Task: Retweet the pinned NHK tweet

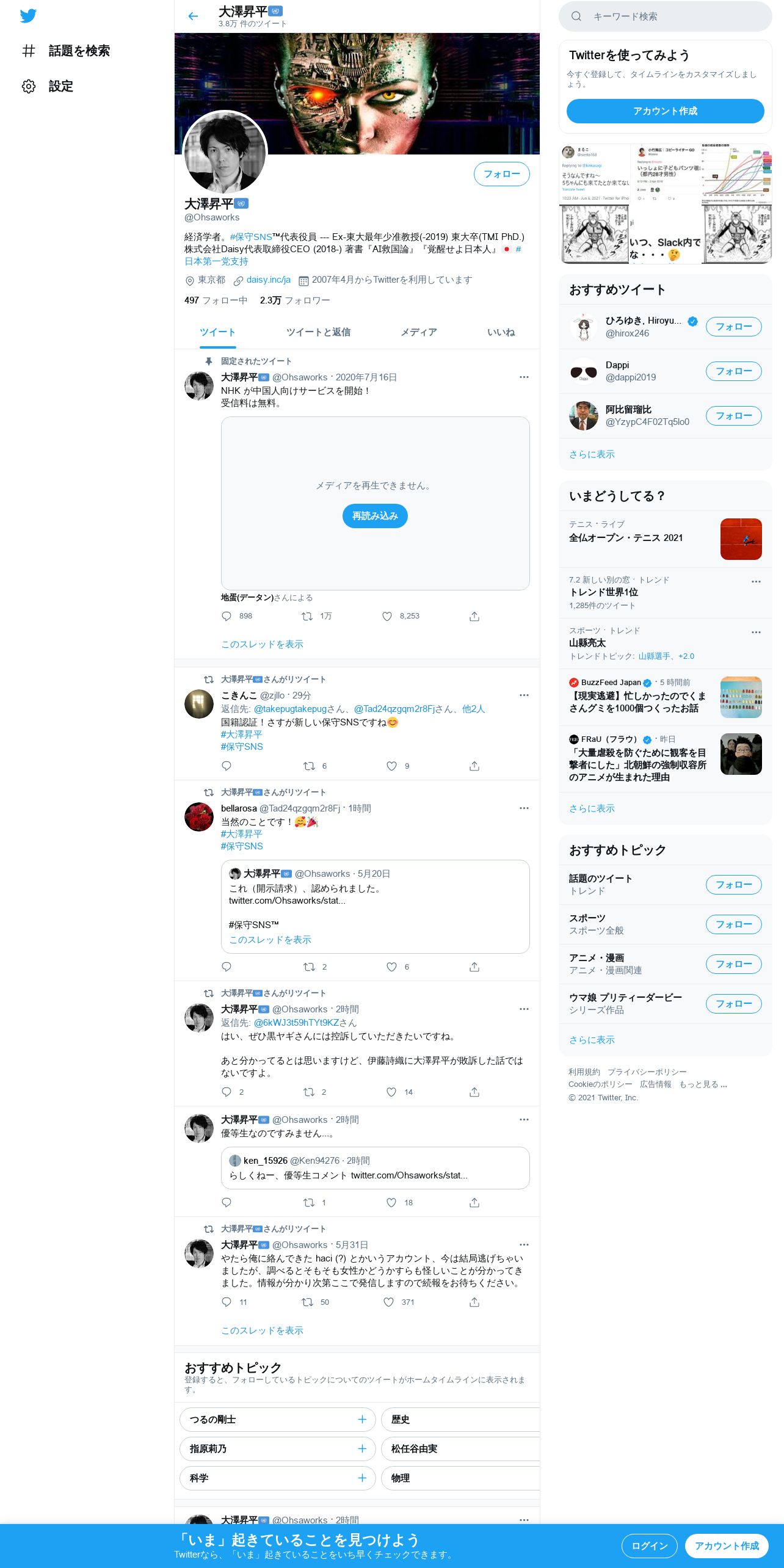Action: 307,616
